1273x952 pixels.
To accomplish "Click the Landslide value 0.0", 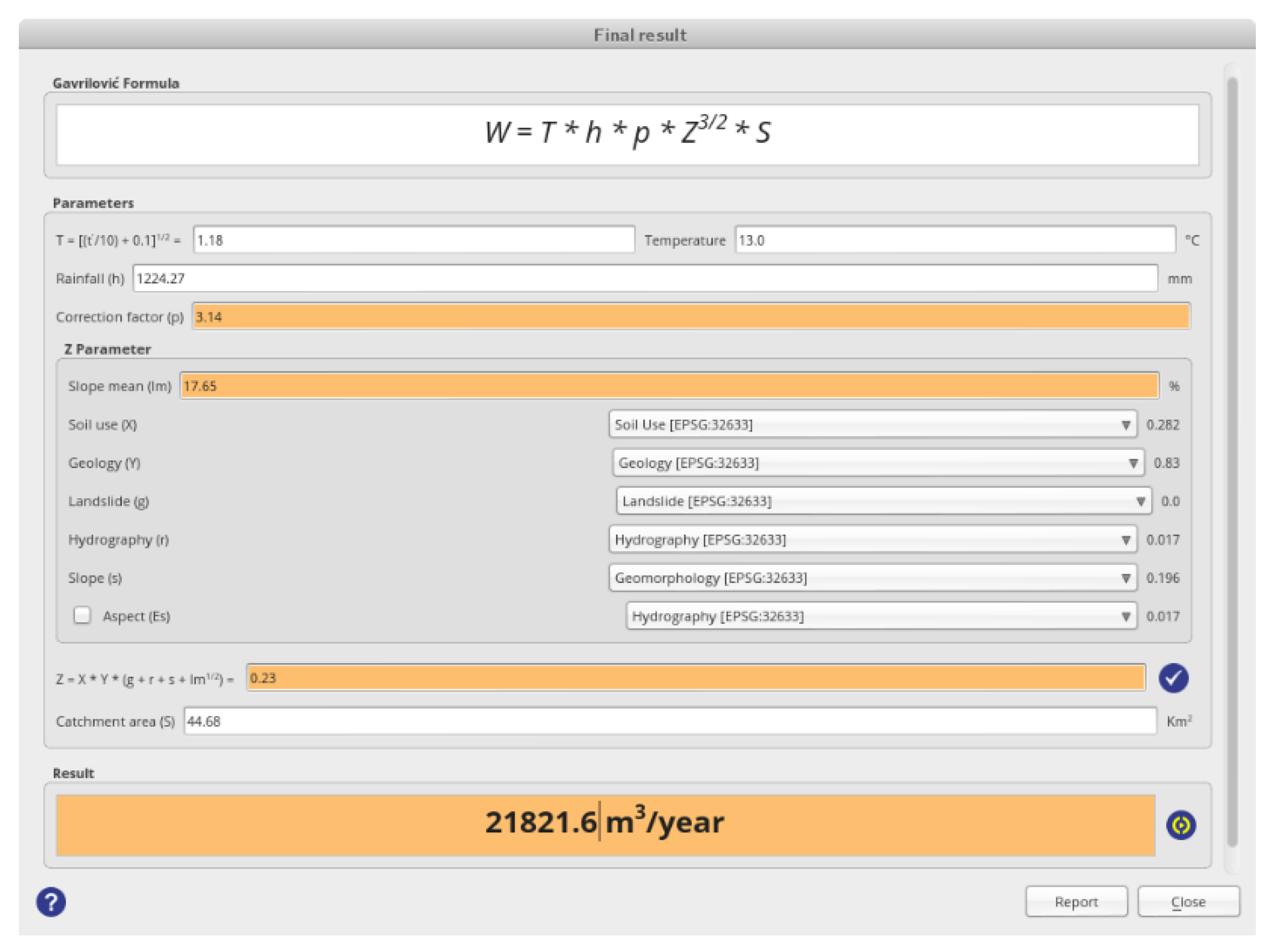I will tap(1170, 501).
